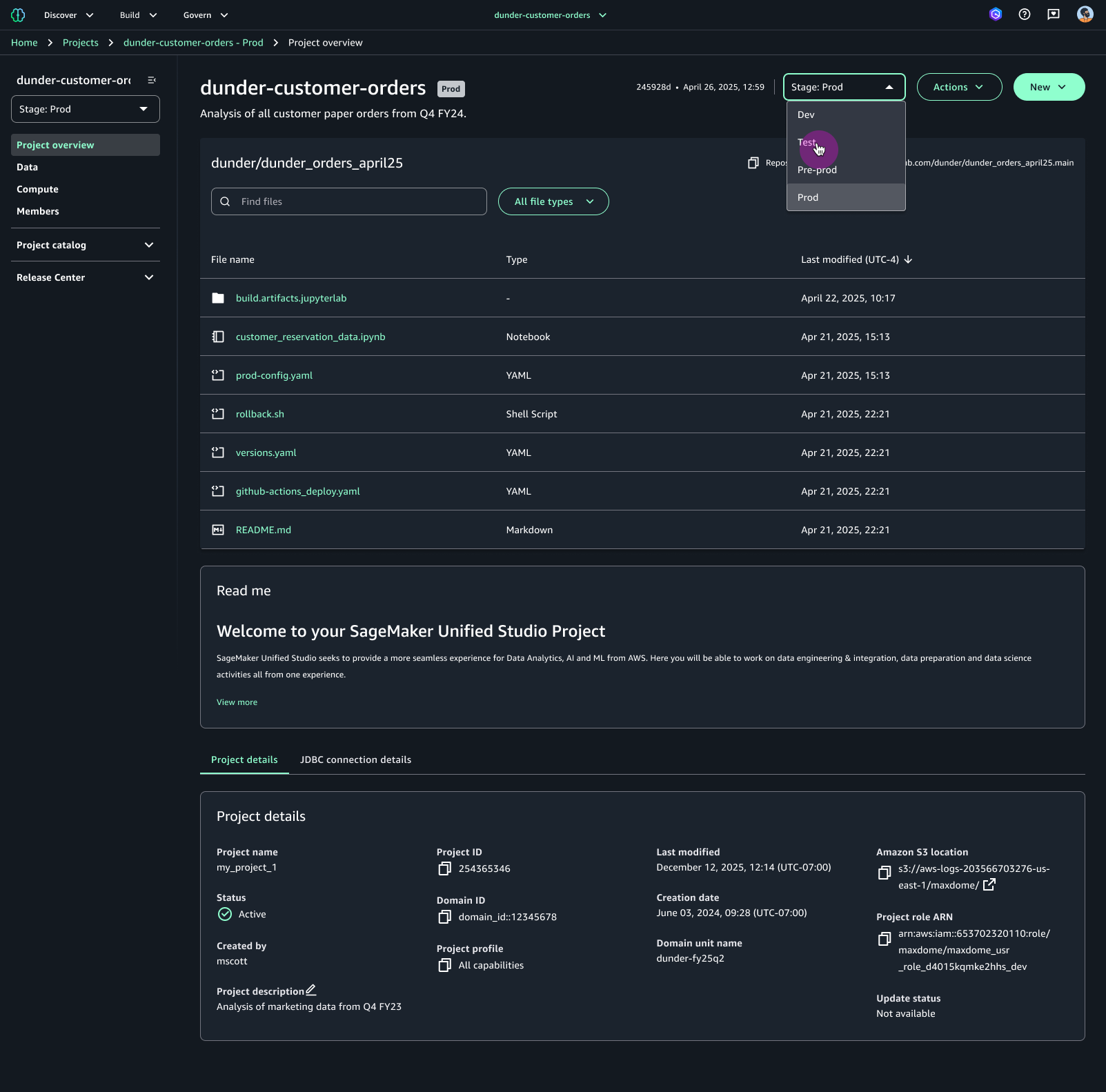This screenshot has width=1106, height=1092.
Task: Copy the repository URL using copy icon
Action: 753,163
